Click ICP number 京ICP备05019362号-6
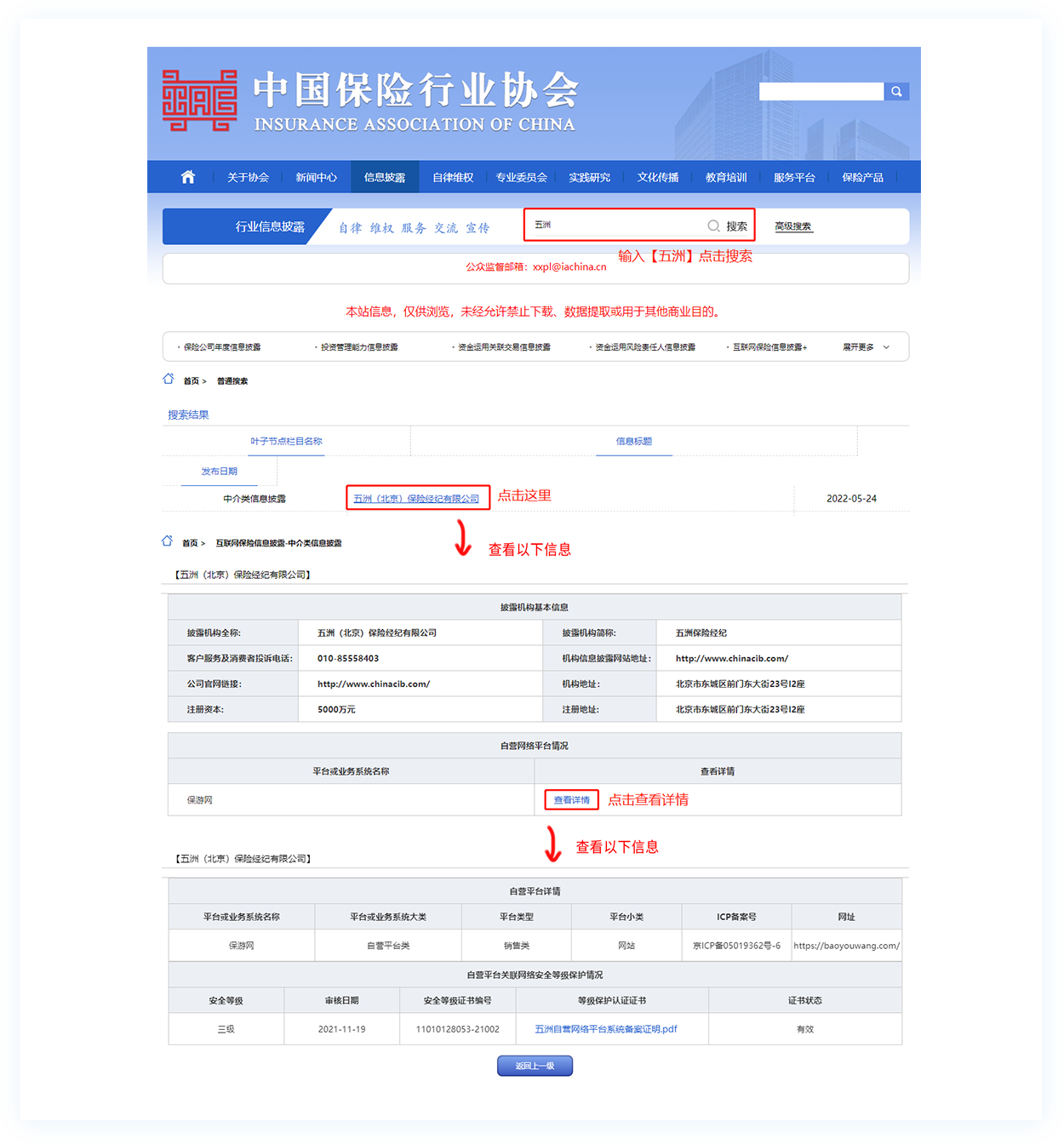This screenshot has width=1064, height=1144. (736, 946)
